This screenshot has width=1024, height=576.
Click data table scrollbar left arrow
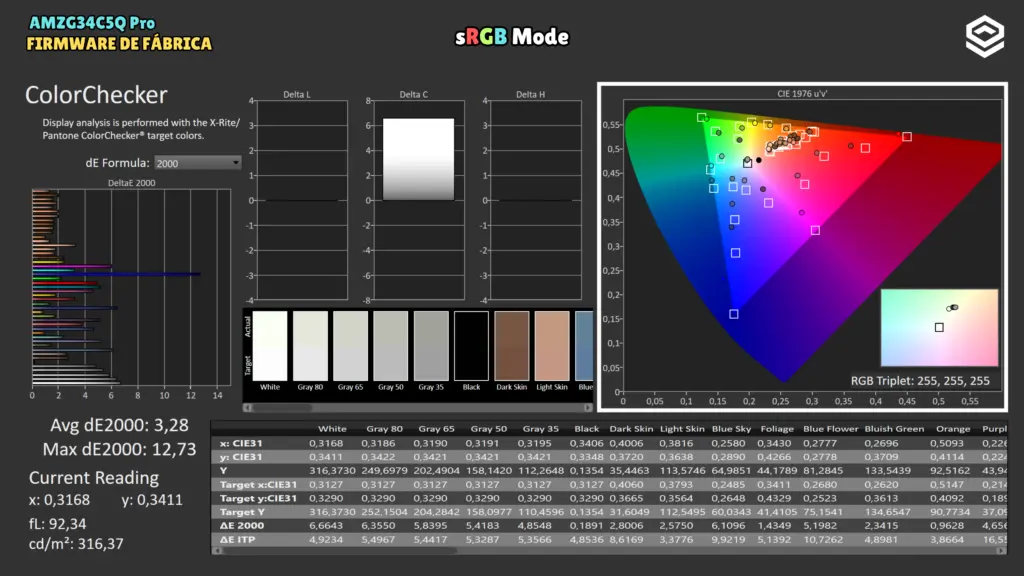coord(217,551)
